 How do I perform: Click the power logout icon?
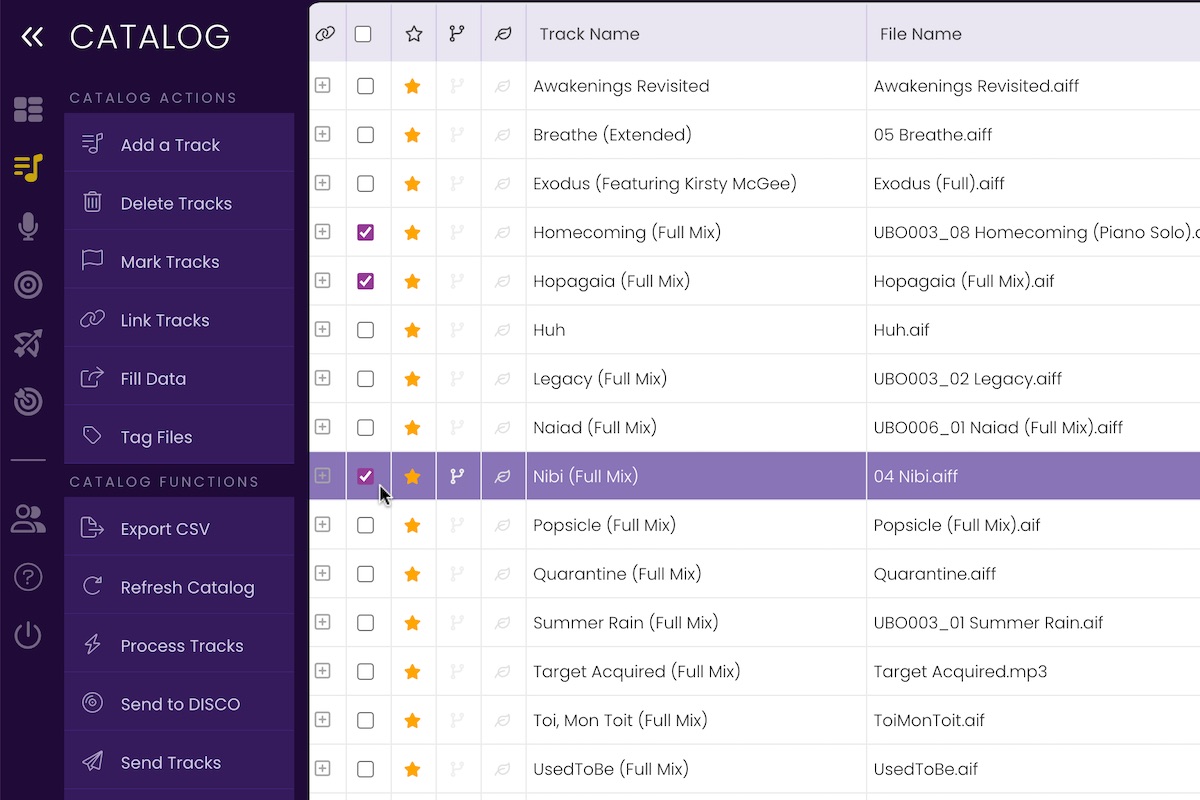coord(28,635)
